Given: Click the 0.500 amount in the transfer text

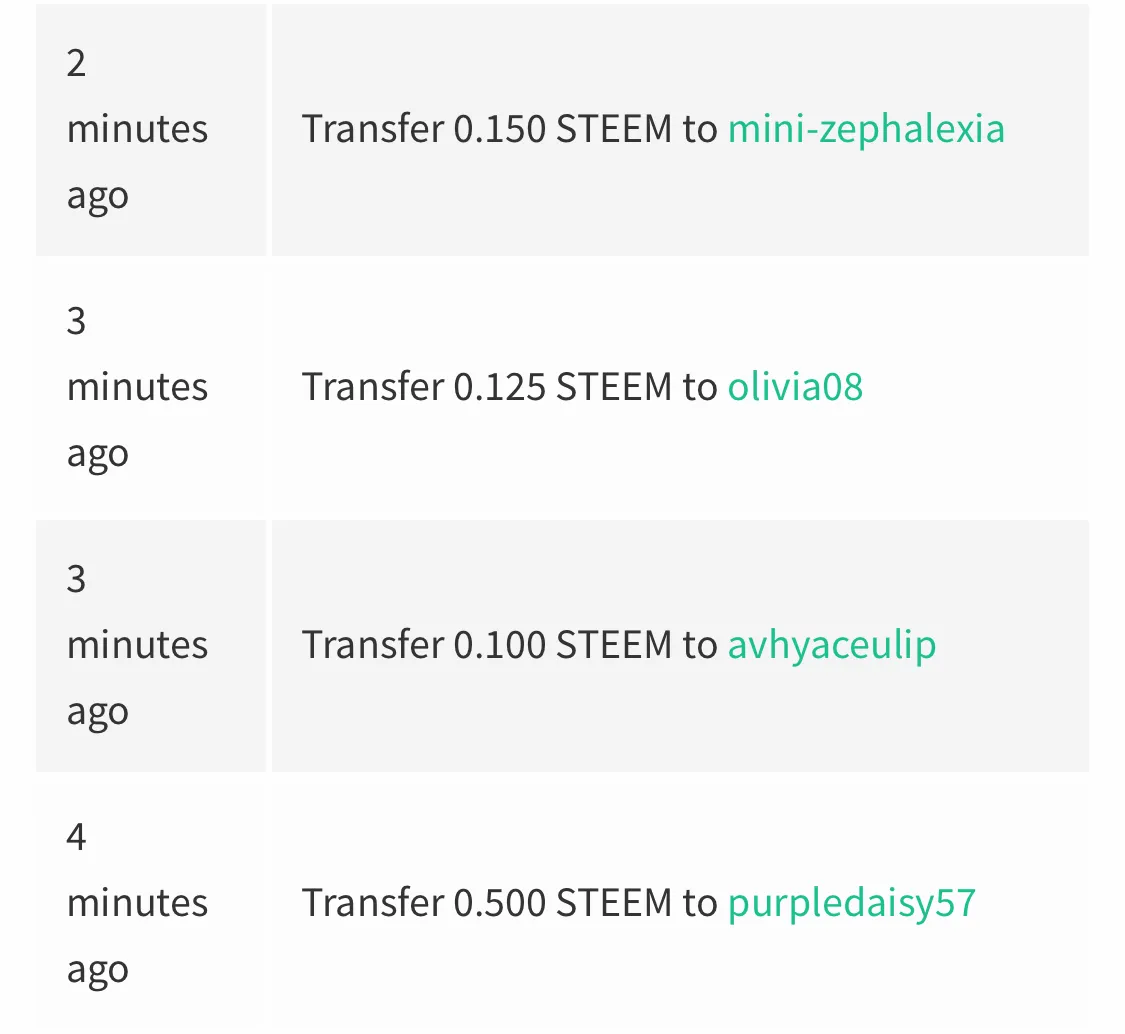Looking at the screenshot, I should point(500,903).
